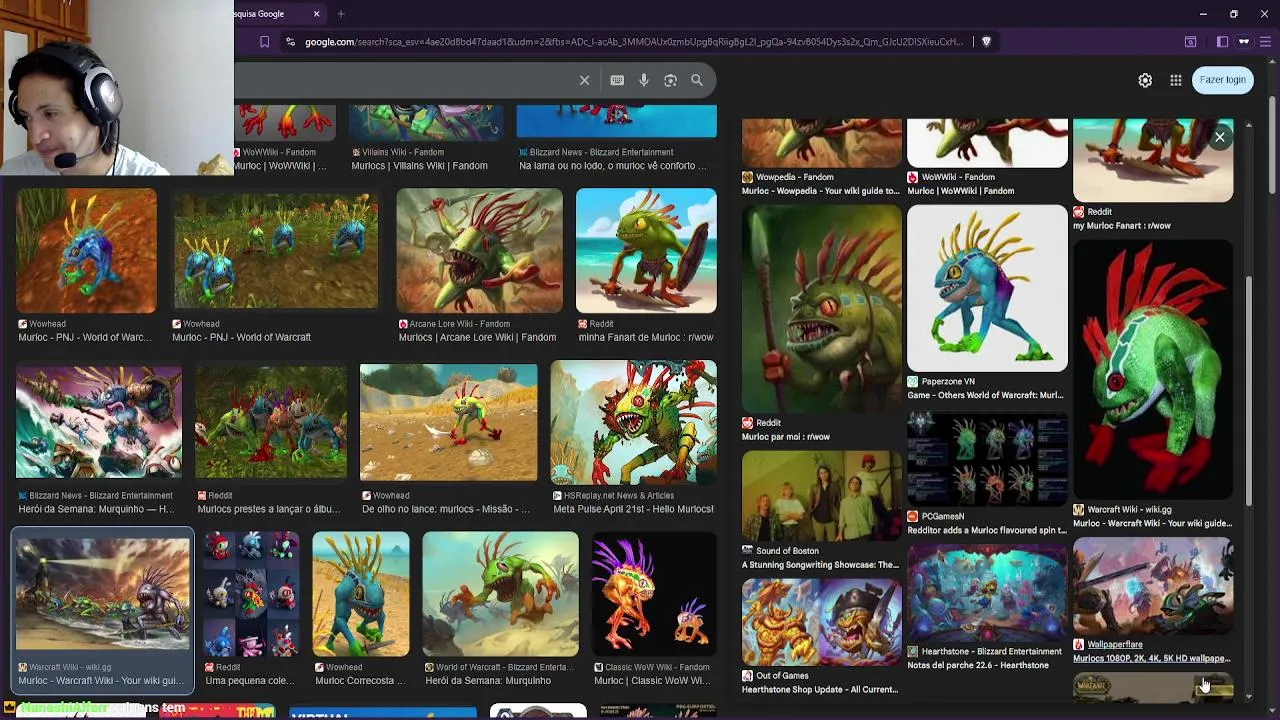This screenshot has height=720, width=1280.
Task: Open side panel green murloc plush image
Action: [1153, 369]
